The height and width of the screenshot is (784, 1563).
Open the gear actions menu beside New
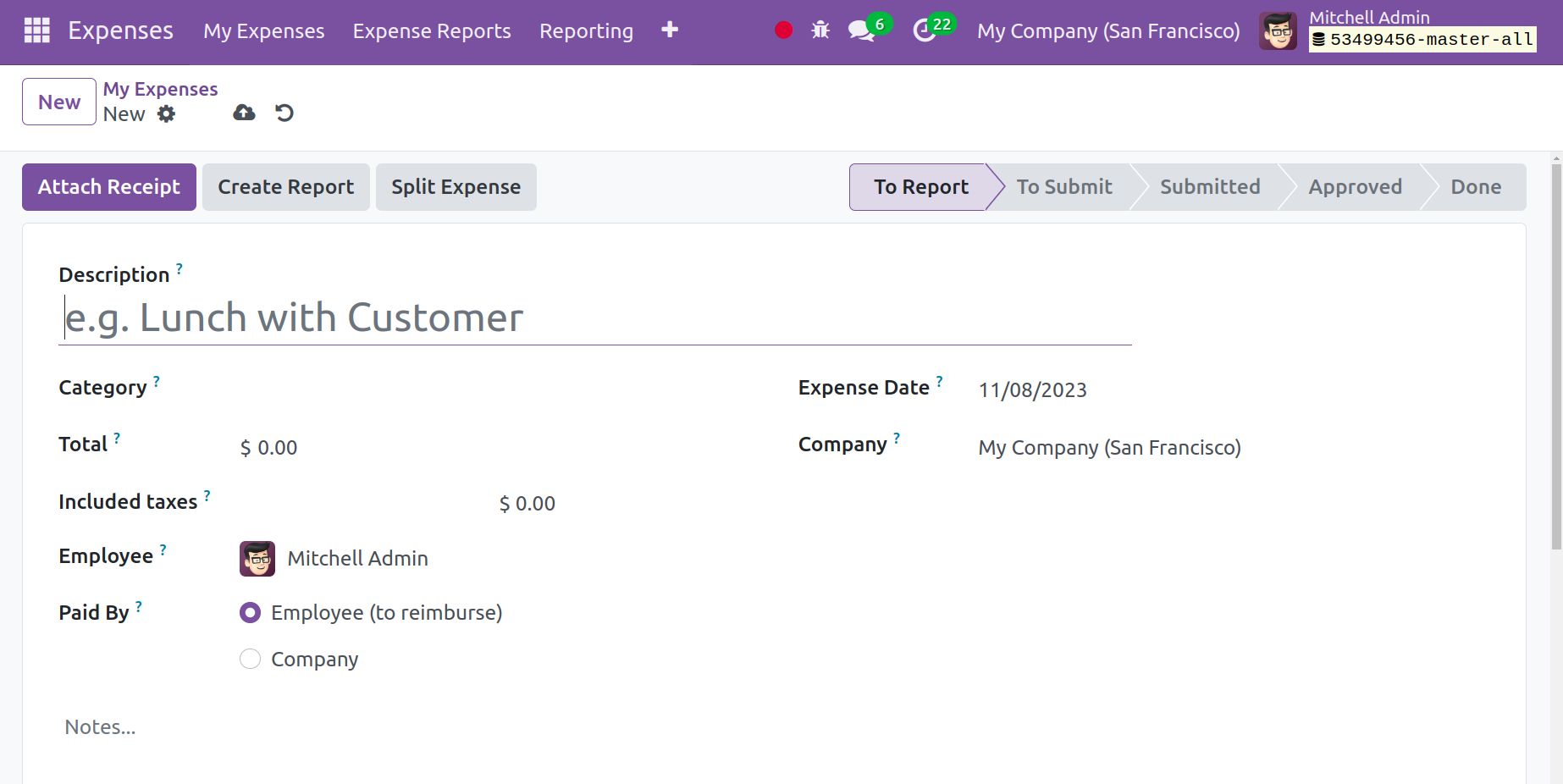coord(167,113)
